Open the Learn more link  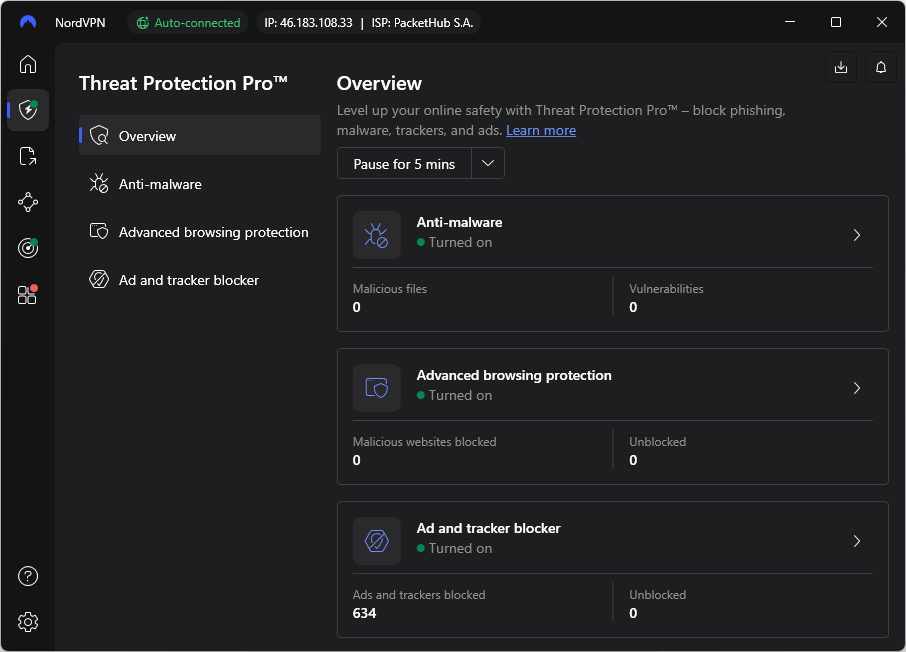(541, 130)
